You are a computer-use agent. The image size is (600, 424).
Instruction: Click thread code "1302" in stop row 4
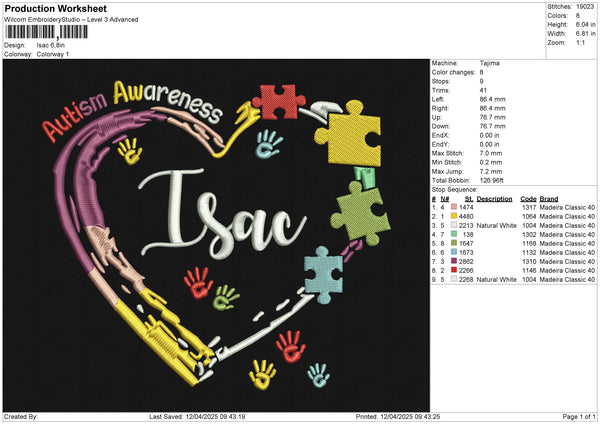[529, 234]
